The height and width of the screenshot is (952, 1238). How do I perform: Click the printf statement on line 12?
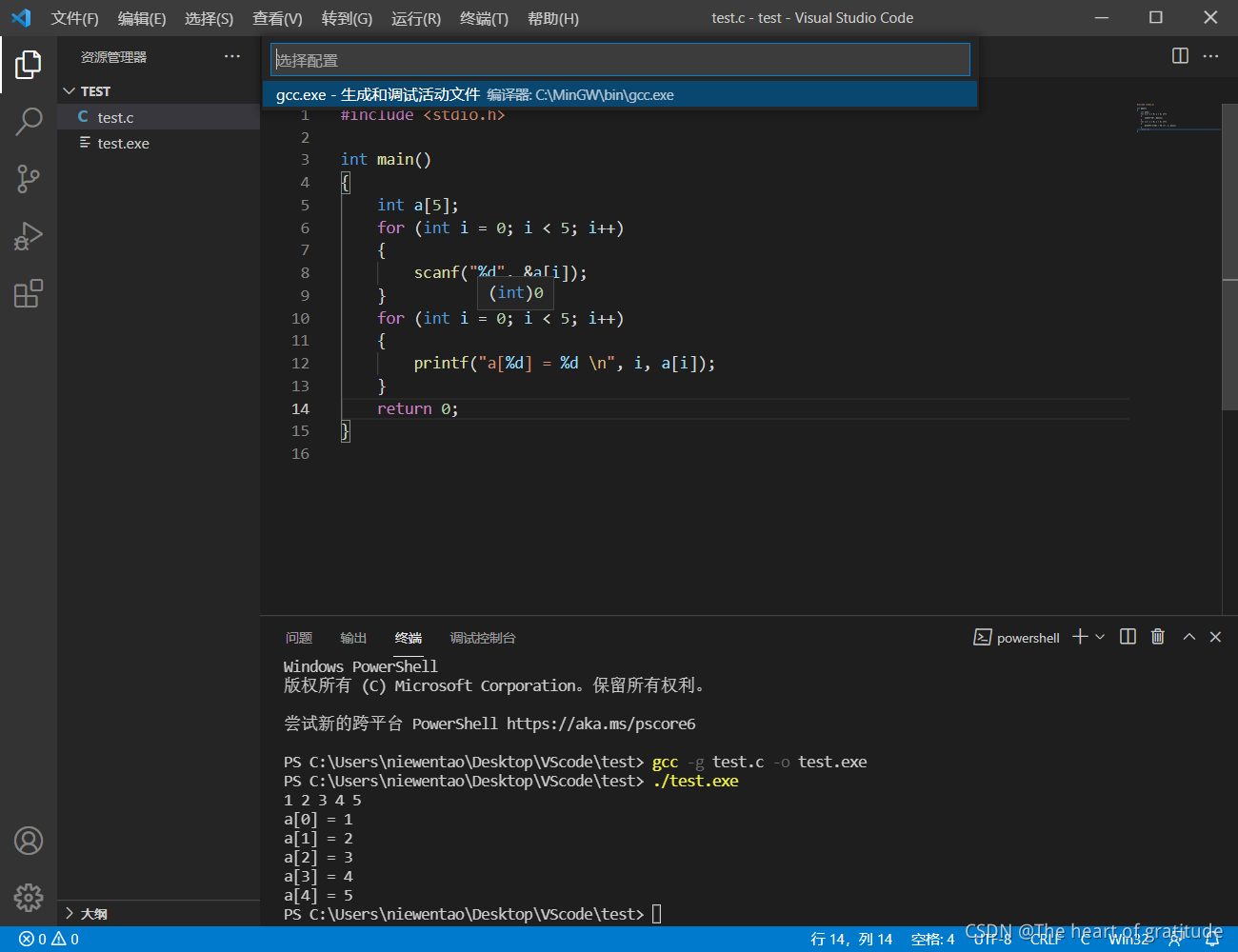coord(564,363)
